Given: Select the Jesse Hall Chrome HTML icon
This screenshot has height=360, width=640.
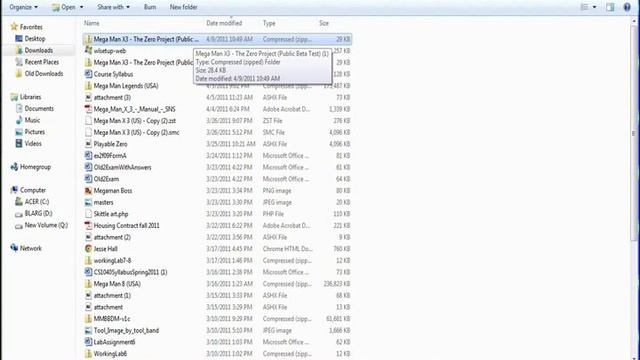Looking at the screenshot, I should [88, 249].
